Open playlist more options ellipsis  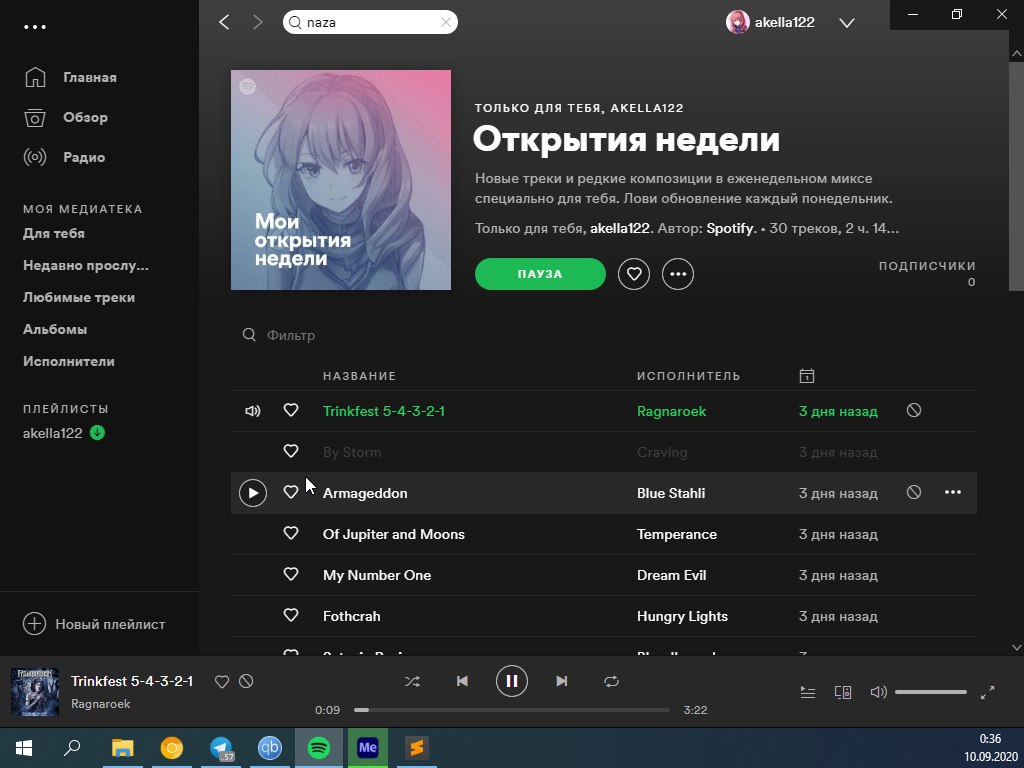(678, 274)
